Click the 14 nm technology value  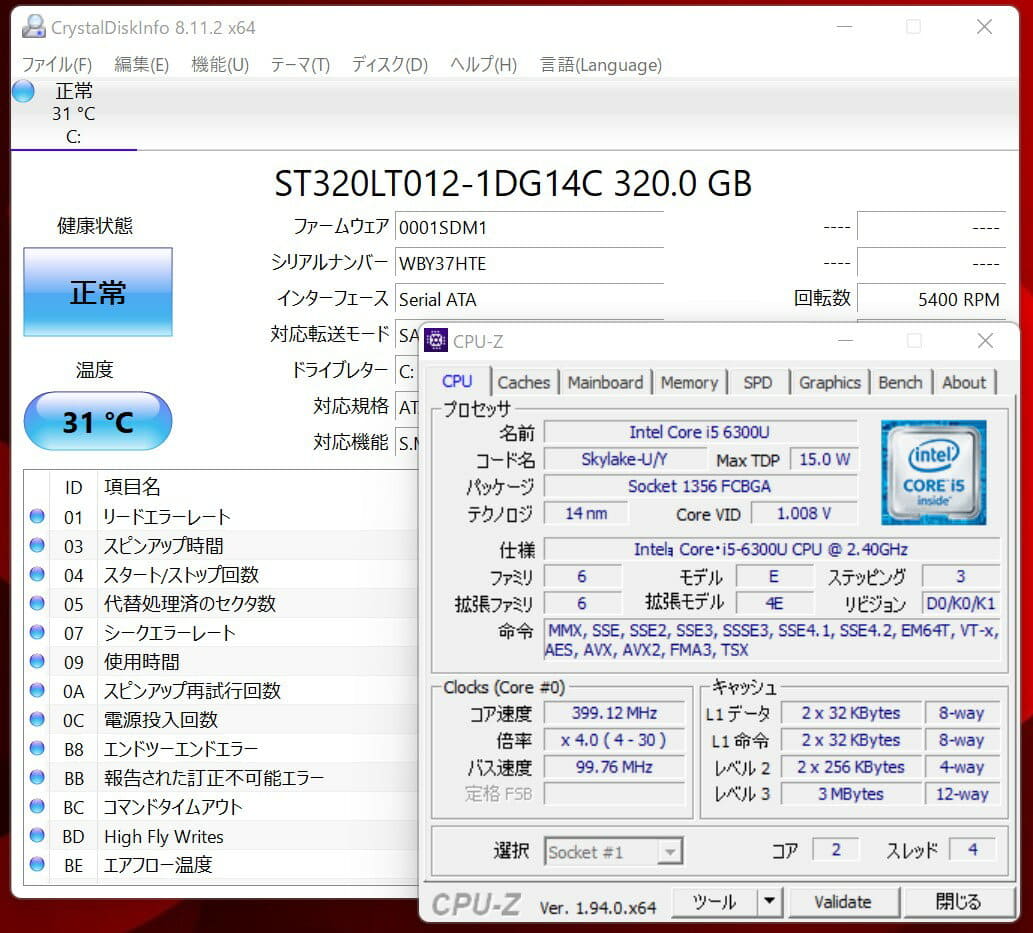click(x=586, y=513)
